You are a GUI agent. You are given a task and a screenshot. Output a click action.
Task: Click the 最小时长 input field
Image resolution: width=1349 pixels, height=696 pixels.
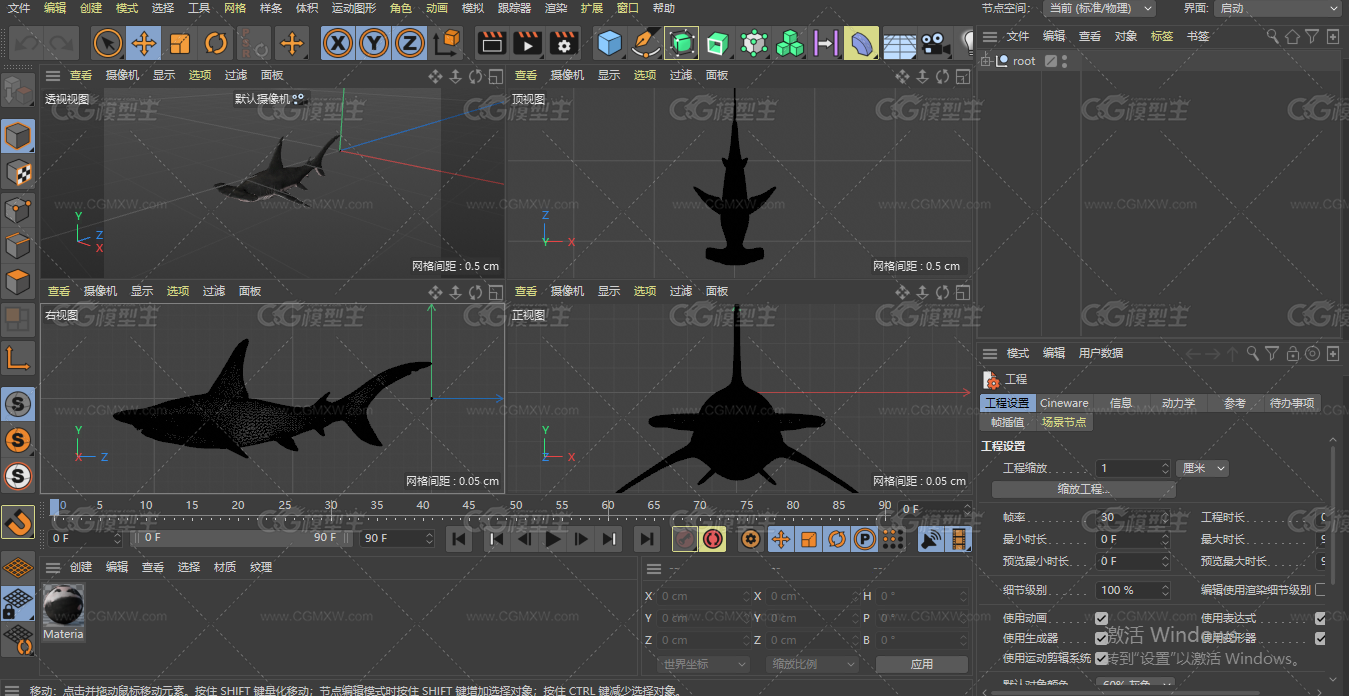pyautogui.click(x=1133, y=539)
